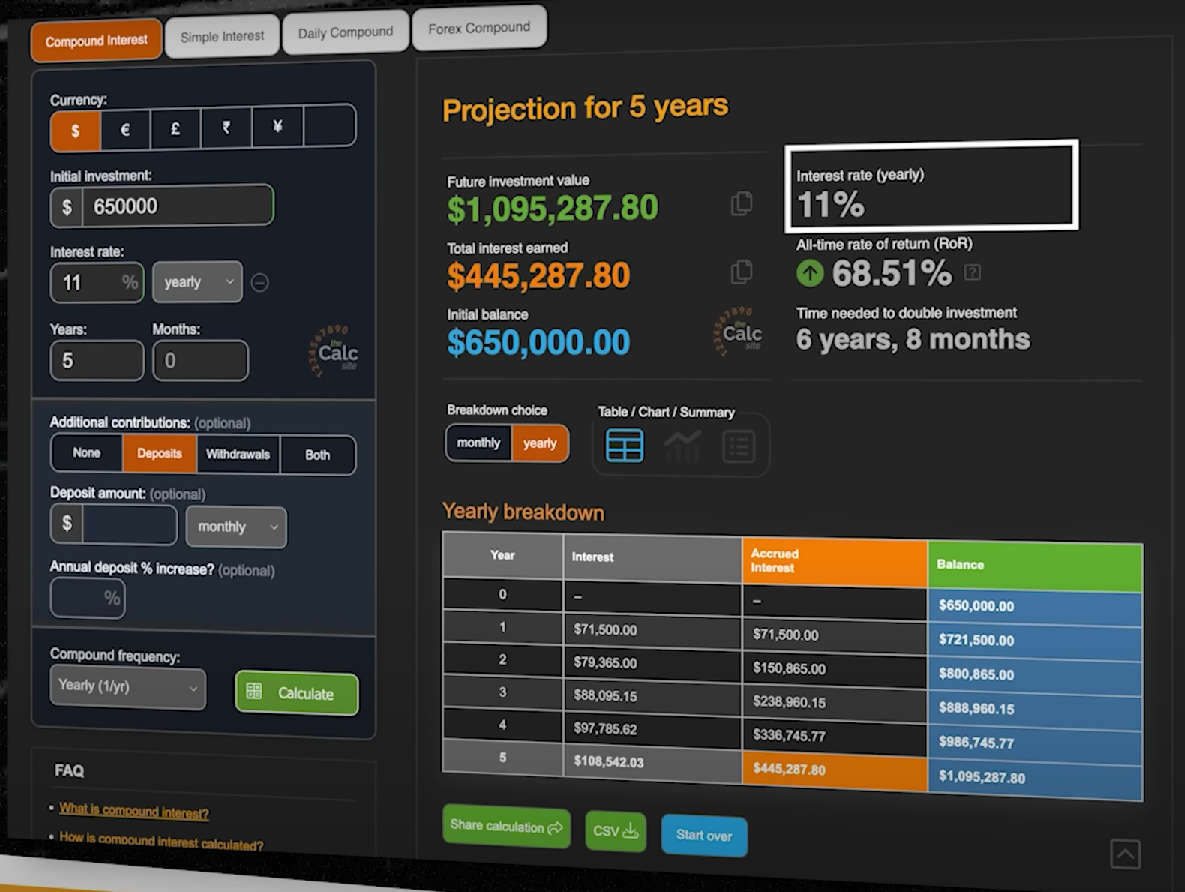Open the compound frequency Yearly (1/yr) dropdown
This screenshot has width=1185, height=892.
click(128, 687)
